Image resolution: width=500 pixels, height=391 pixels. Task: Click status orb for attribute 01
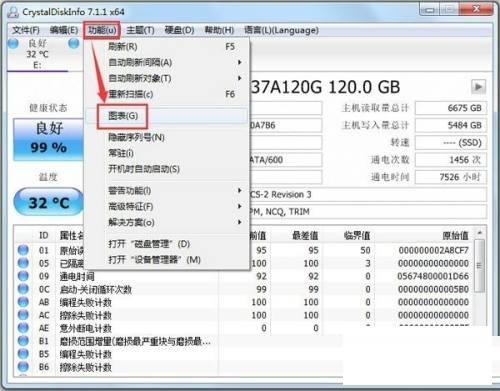[x=23, y=250]
